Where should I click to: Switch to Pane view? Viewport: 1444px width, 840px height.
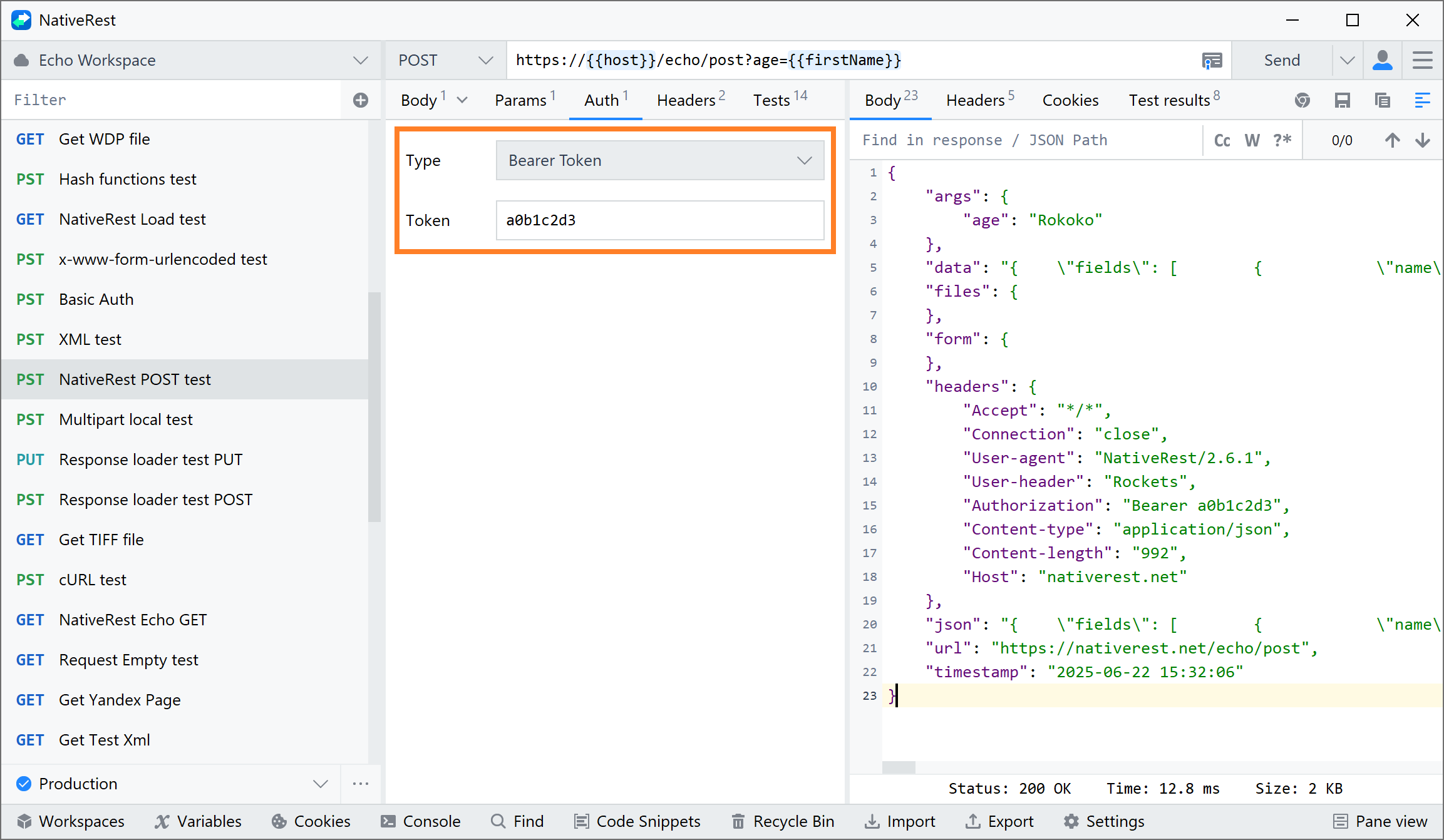1380,821
